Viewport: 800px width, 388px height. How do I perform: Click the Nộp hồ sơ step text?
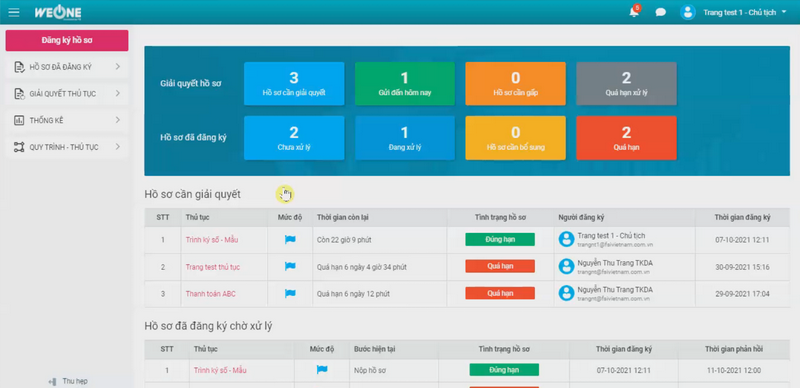click(371, 371)
